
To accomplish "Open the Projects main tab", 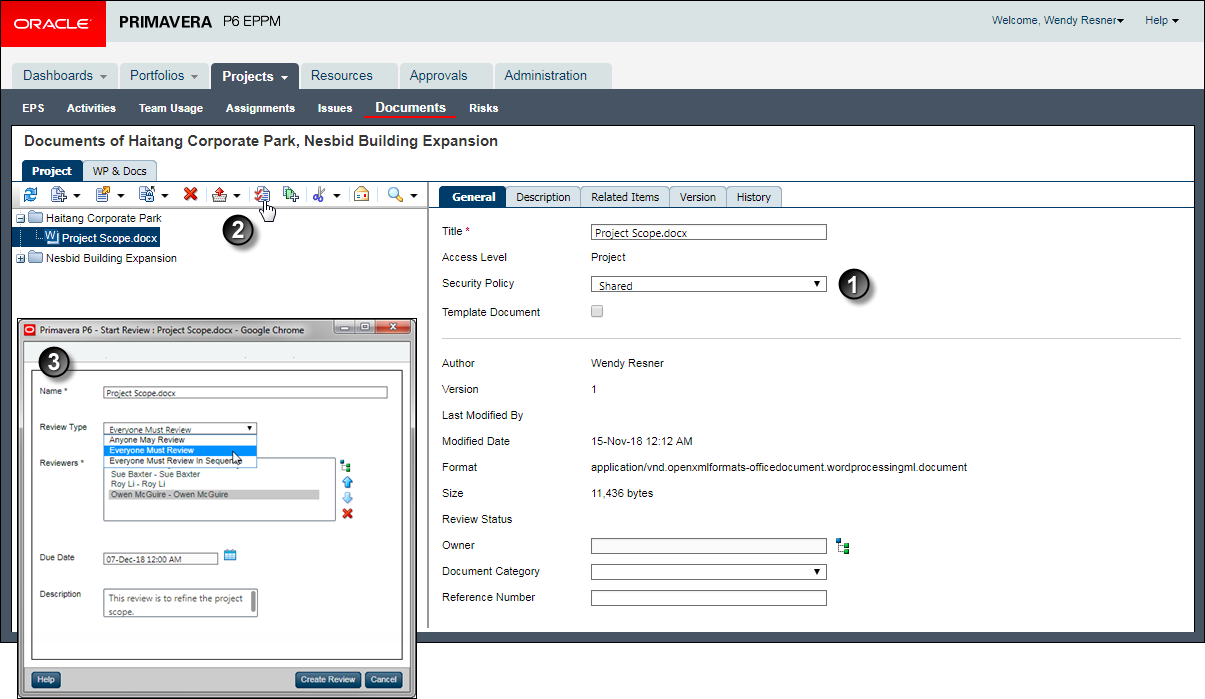I will 254,76.
